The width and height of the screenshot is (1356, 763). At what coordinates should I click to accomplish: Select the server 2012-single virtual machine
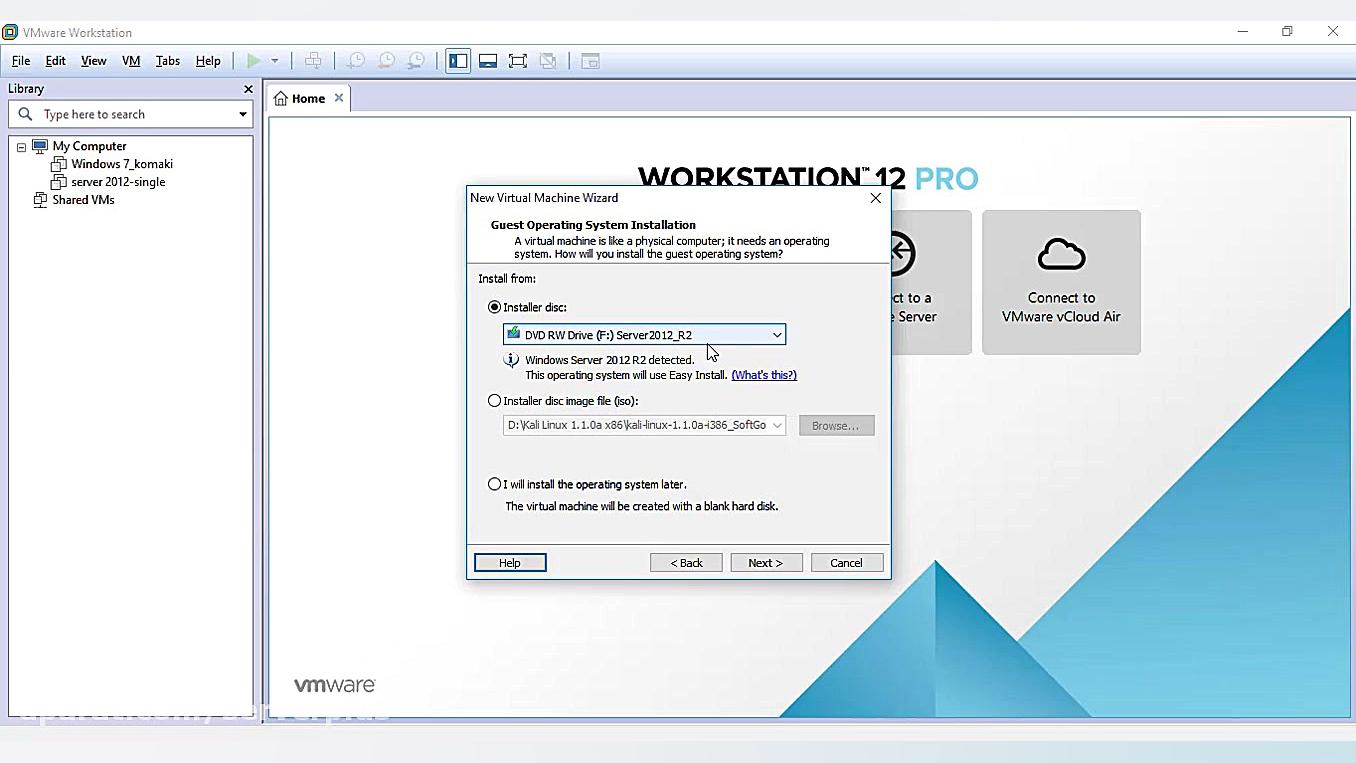click(x=118, y=182)
